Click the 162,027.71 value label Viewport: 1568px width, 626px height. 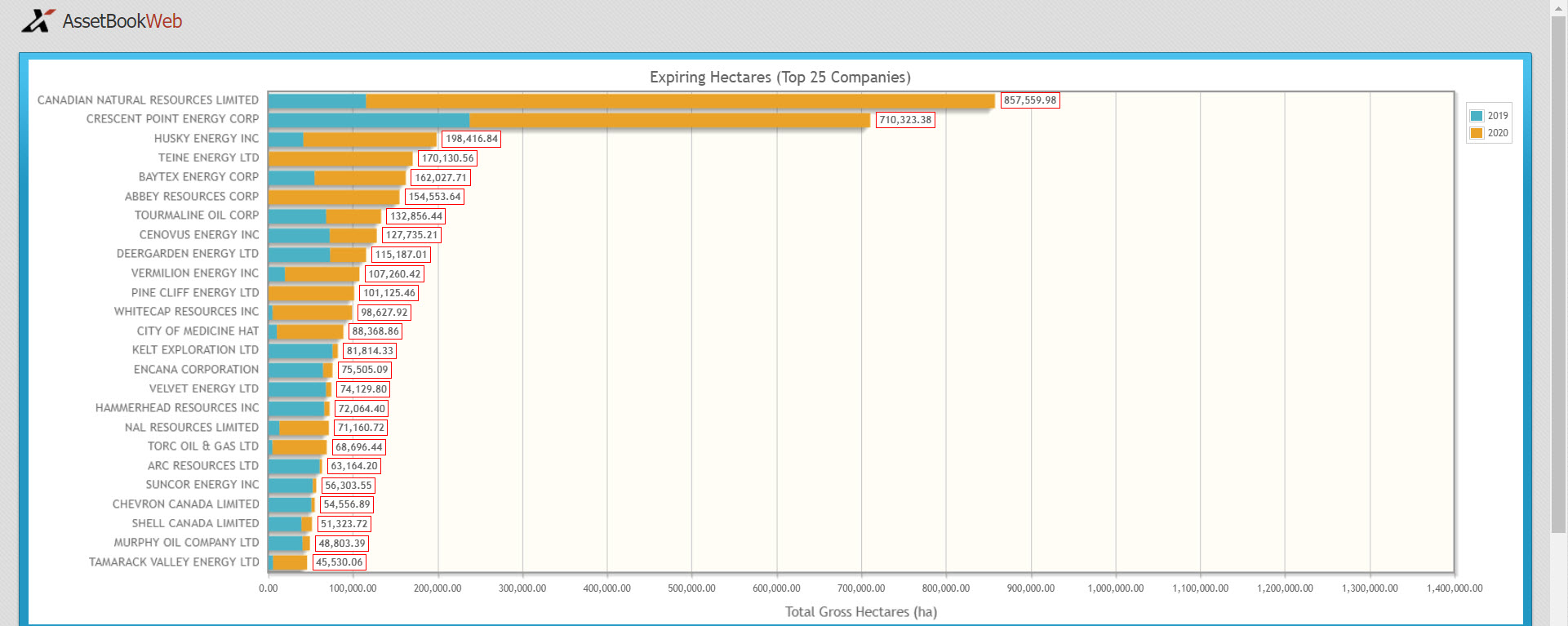click(x=441, y=178)
